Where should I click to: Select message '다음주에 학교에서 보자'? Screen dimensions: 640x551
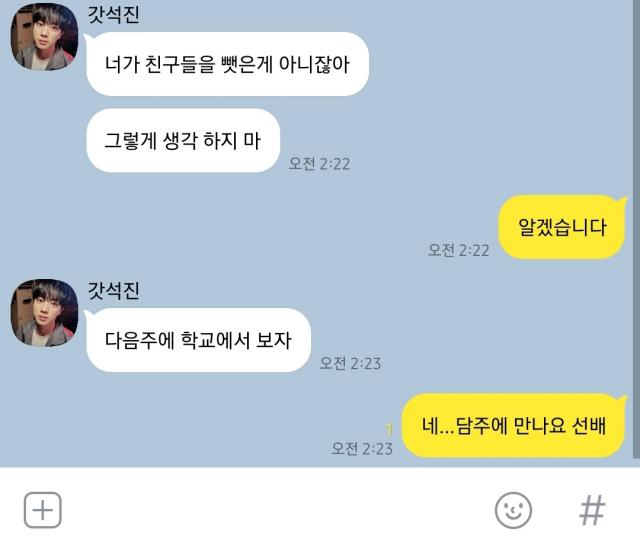[198, 340]
